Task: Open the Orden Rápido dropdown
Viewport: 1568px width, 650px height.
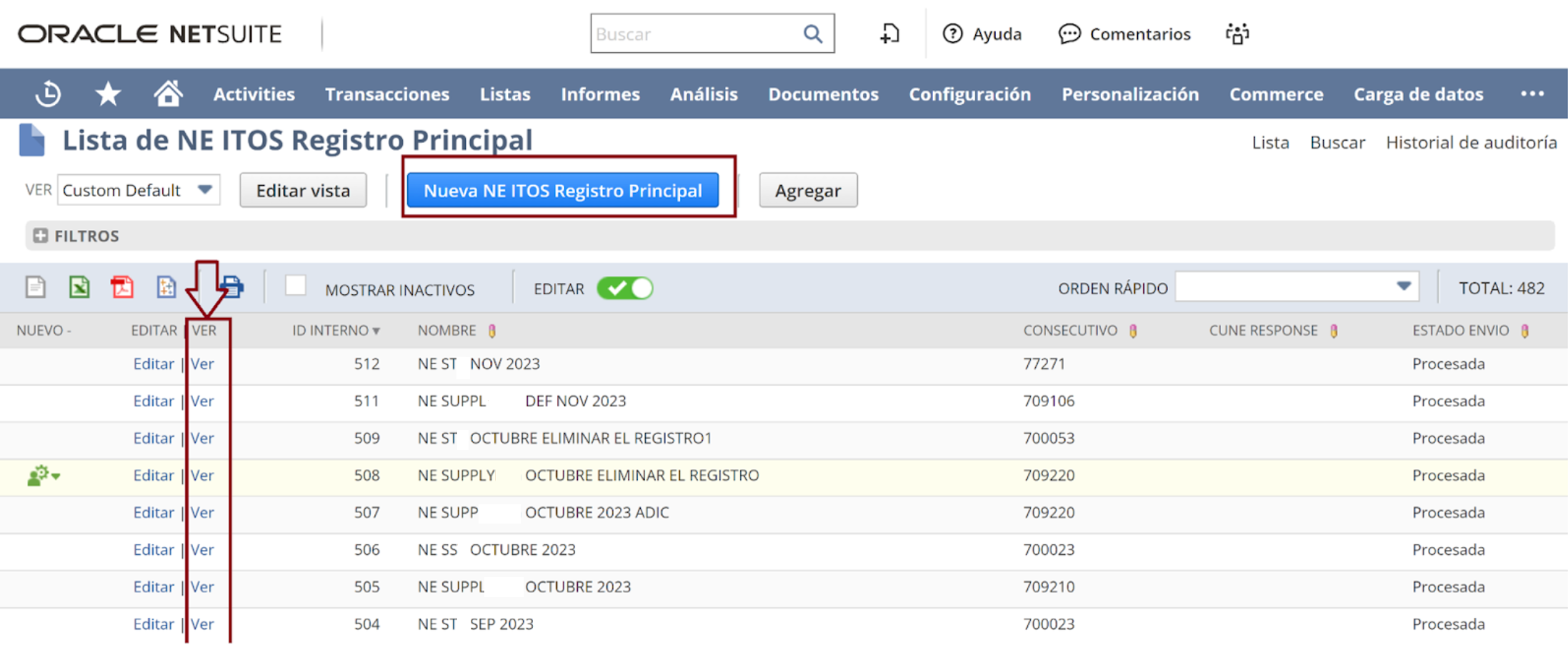Action: [1296, 287]
